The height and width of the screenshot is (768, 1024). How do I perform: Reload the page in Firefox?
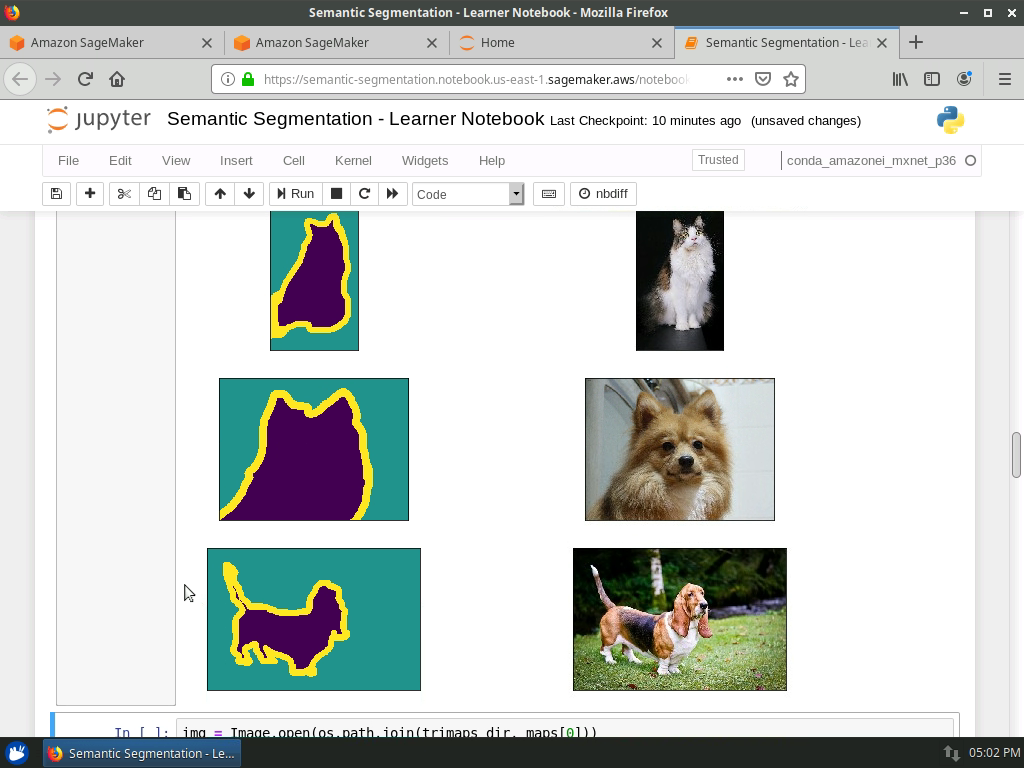tap(85, 79)
